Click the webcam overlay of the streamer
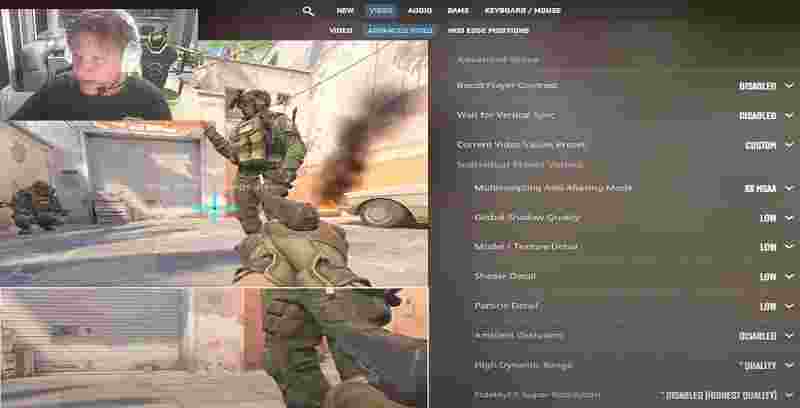Viewport: 800px width, 408px height. (99, 64)
